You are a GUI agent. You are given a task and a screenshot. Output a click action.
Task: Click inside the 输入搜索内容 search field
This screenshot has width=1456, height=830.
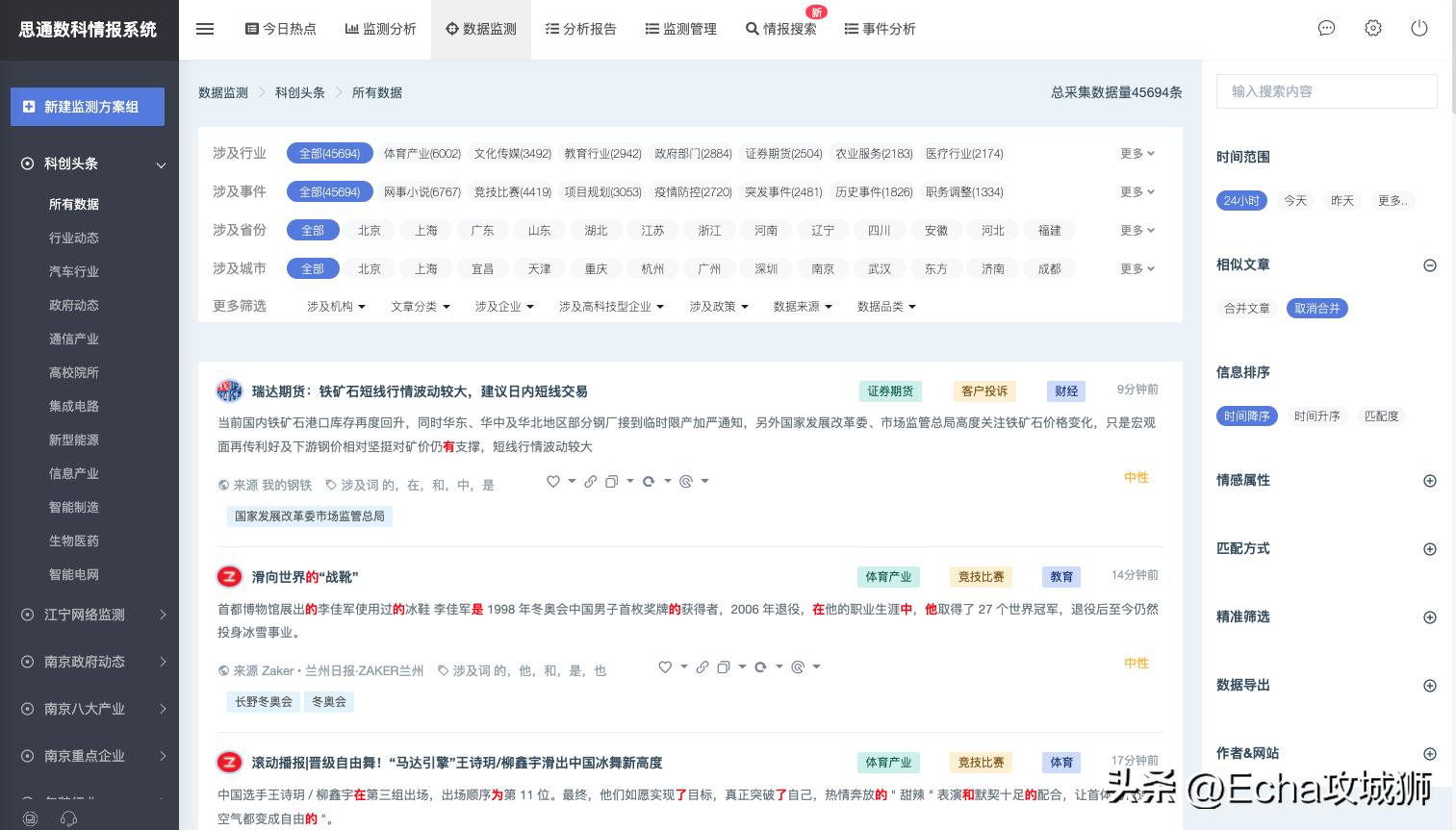[x=1326, y=91]
